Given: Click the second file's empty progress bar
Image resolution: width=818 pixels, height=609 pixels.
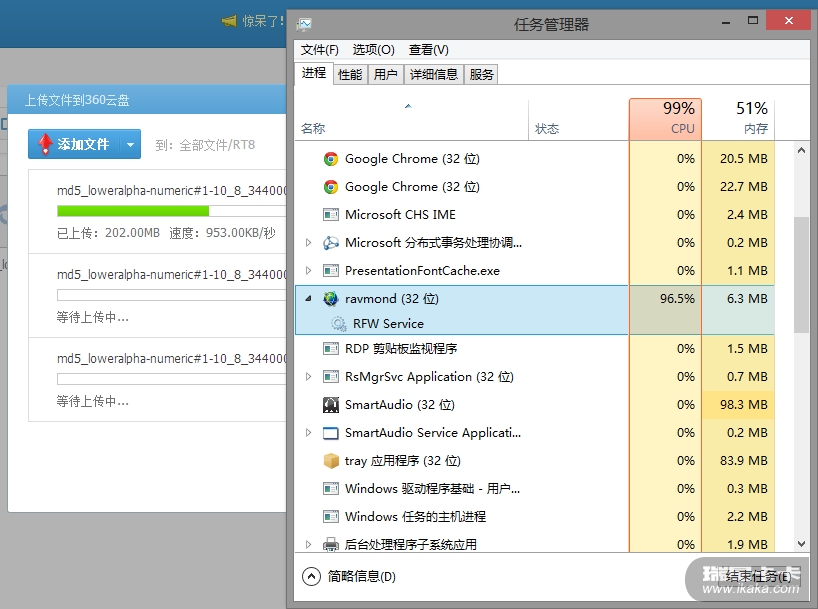Looking at the screenshot, I should click(x=172, y=295).
